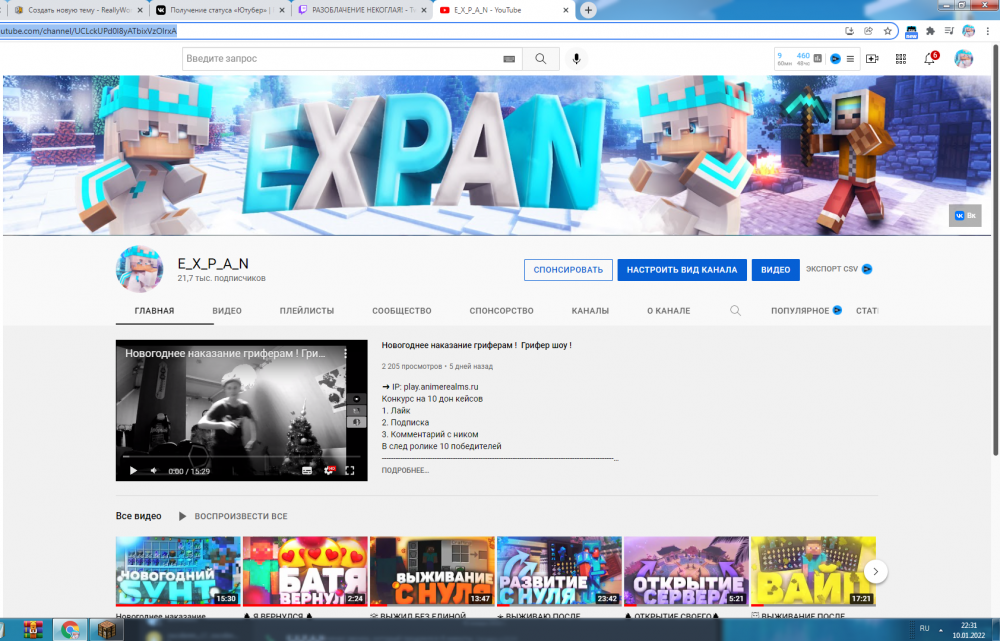Switch to the ГЛАВНАЯ tab
1000x641 pixels.
coord(154,311)
